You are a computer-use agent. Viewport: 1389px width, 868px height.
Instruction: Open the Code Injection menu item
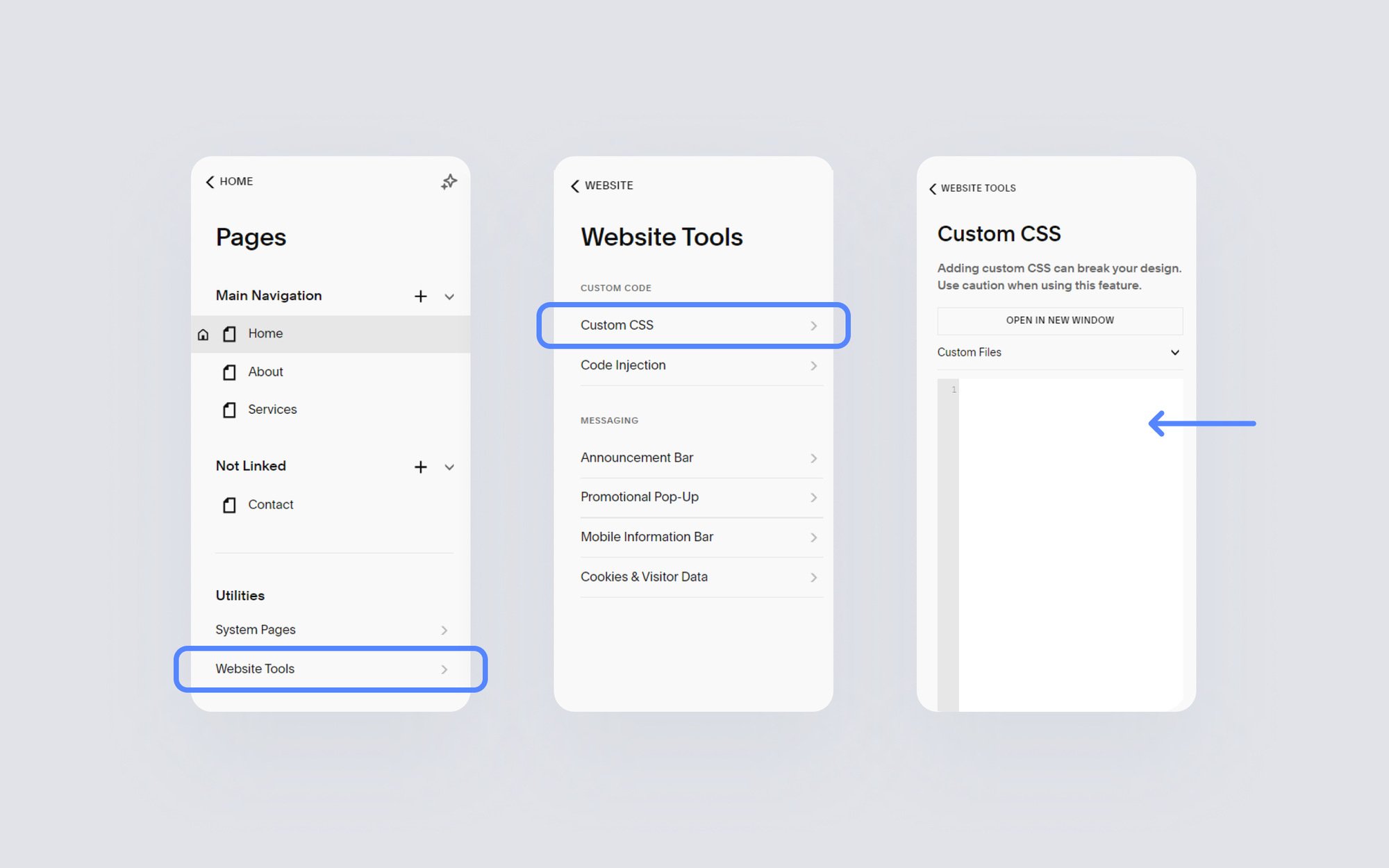[x=701, y=365]
